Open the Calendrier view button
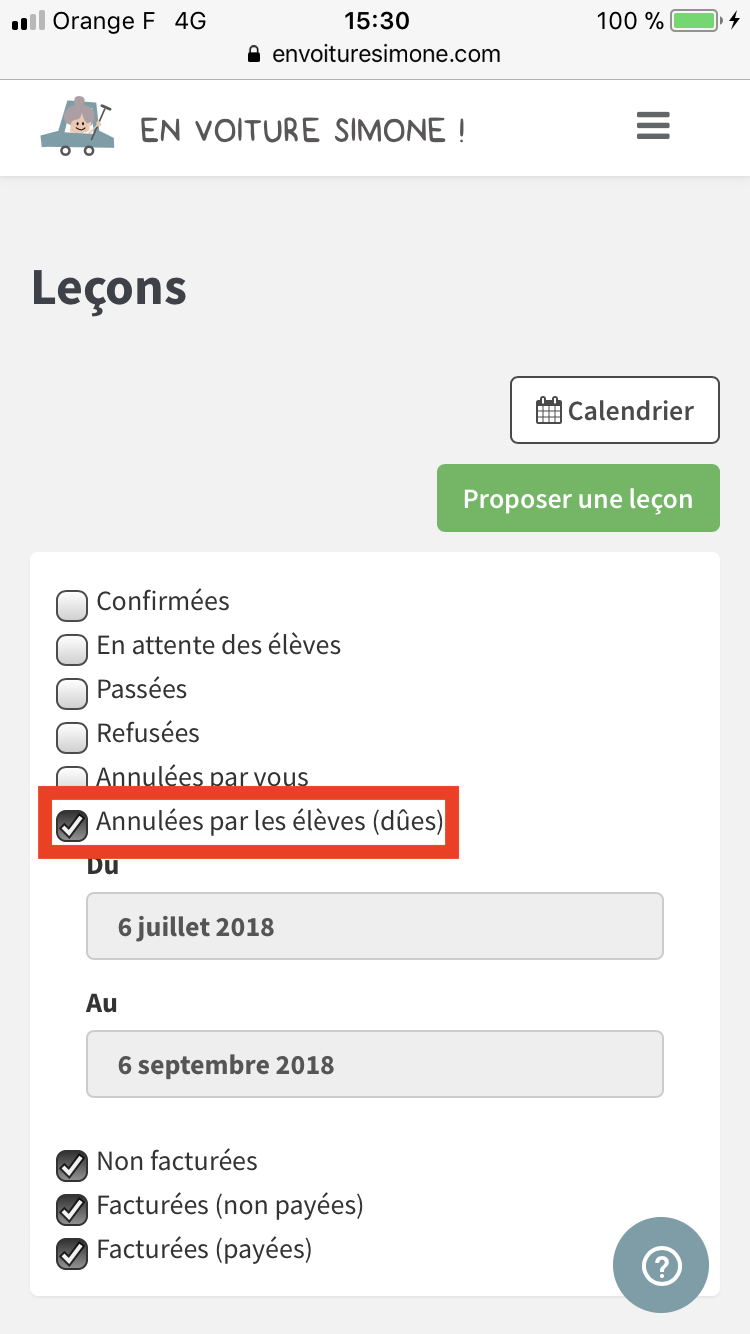The height and width of the screenshot is (1334, 750). coord(615,410)
